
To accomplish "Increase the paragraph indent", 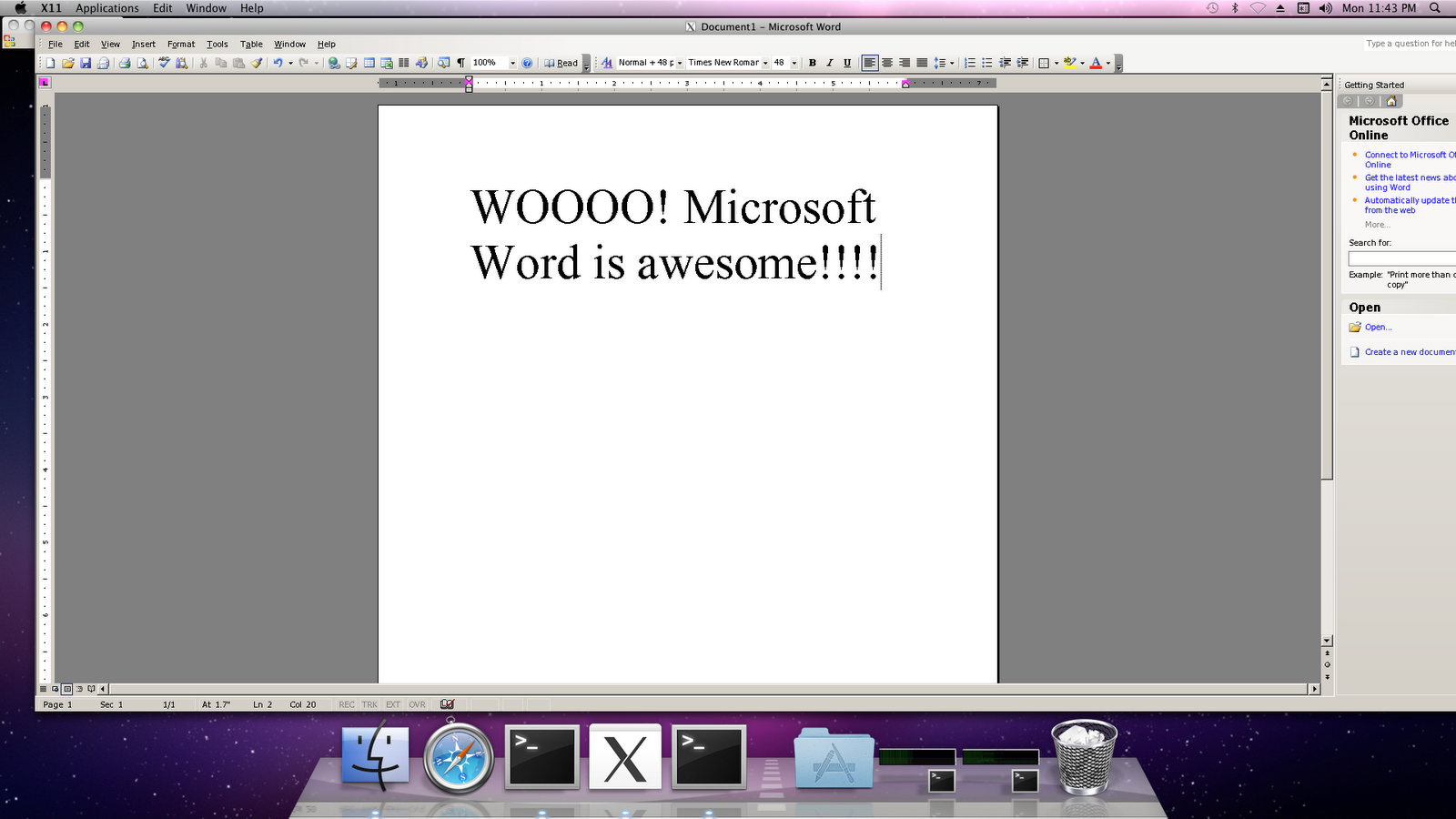I will pyautogui.click(x=1023, y=63).
